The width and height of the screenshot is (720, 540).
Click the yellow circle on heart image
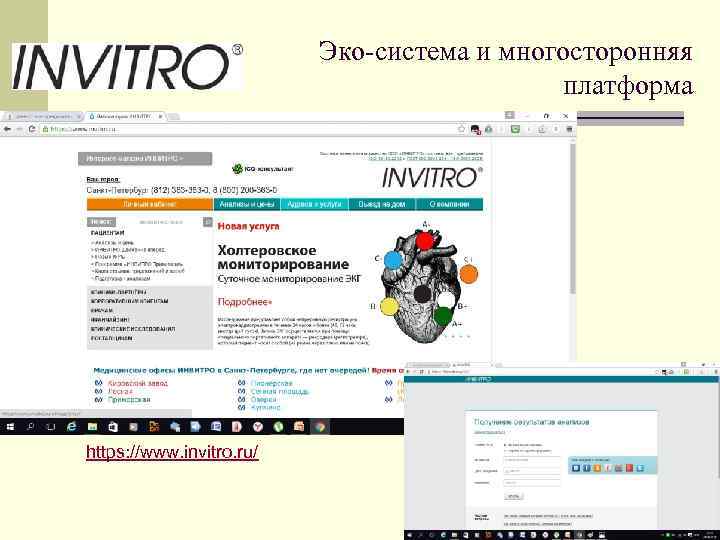coord(389,306)
